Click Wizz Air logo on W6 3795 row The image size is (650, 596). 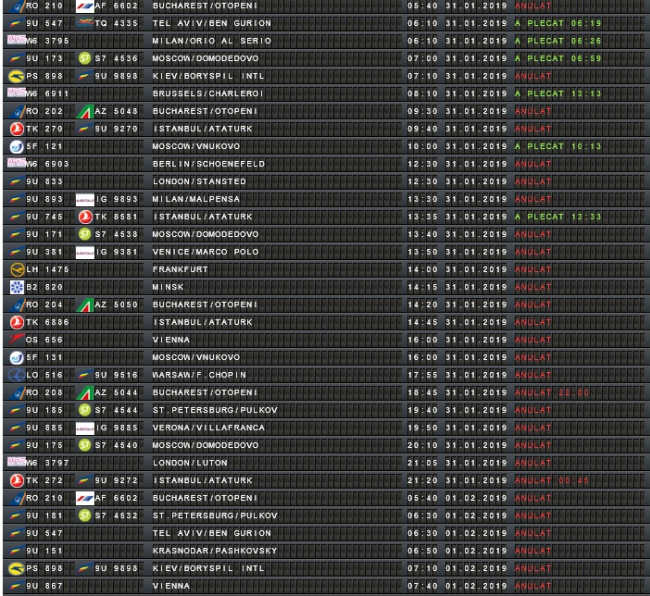click(x=16, y=40)
